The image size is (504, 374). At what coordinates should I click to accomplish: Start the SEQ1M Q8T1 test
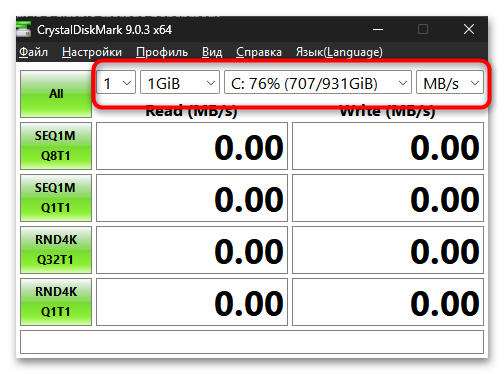[56, 146]
